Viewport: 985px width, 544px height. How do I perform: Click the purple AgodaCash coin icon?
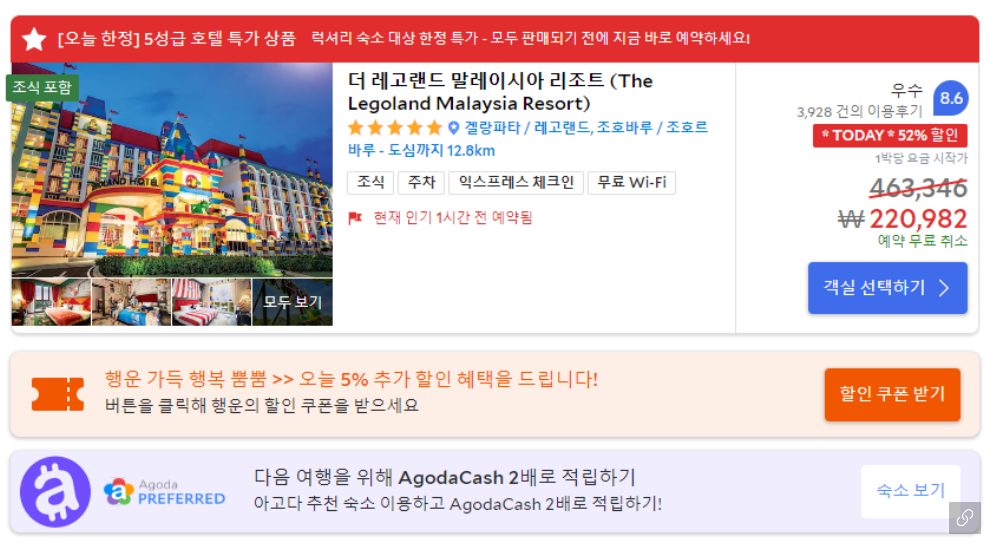coord(55,492)
